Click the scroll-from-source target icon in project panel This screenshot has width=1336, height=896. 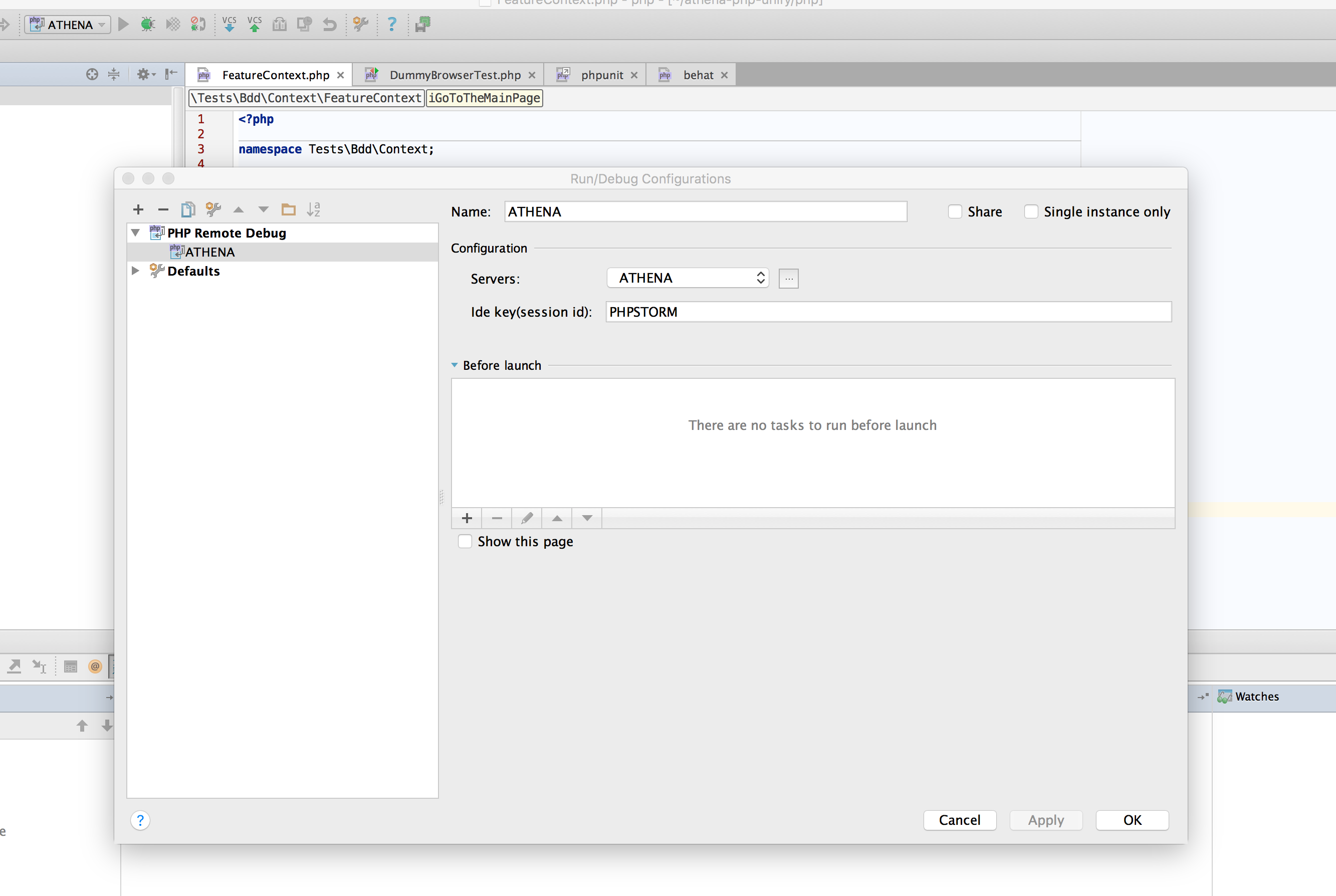tap(92, 74)
